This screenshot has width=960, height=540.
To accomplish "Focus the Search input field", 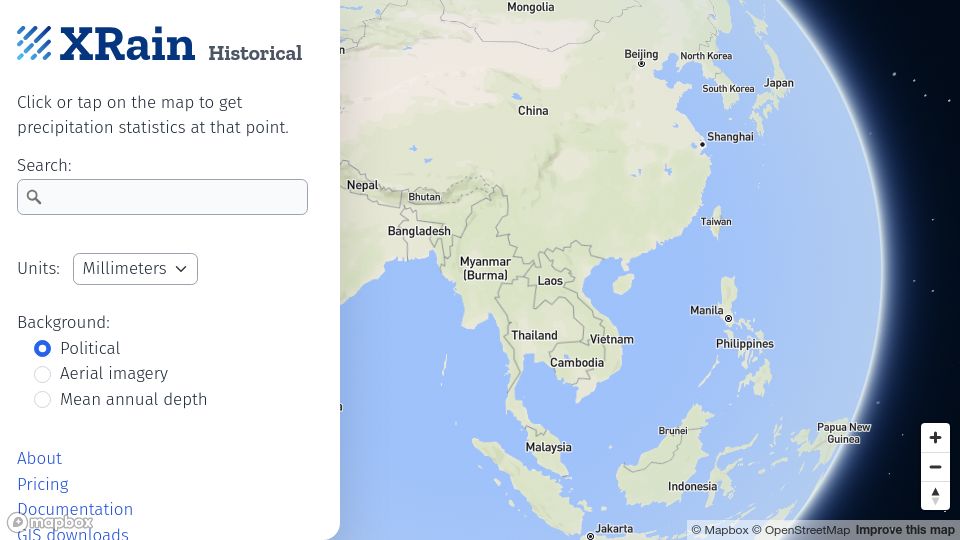I will (162, 197).
